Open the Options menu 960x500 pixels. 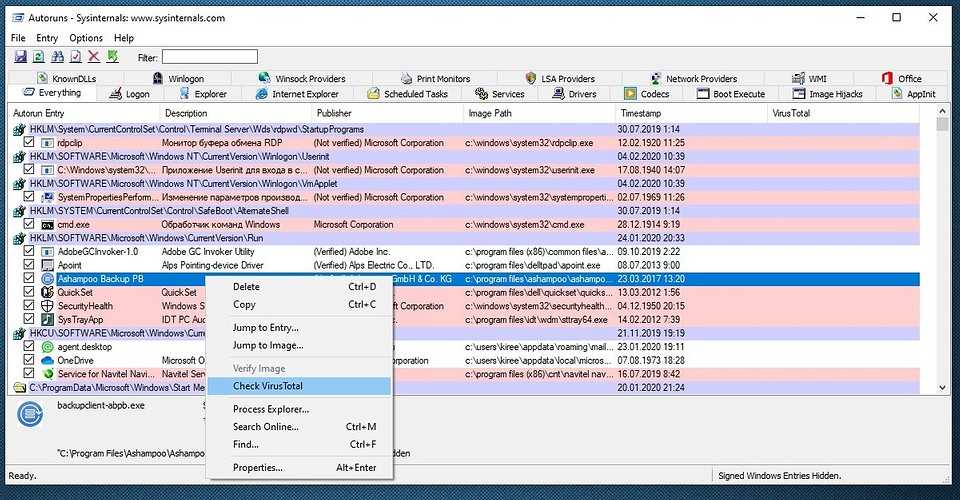[x=86, y=38]
